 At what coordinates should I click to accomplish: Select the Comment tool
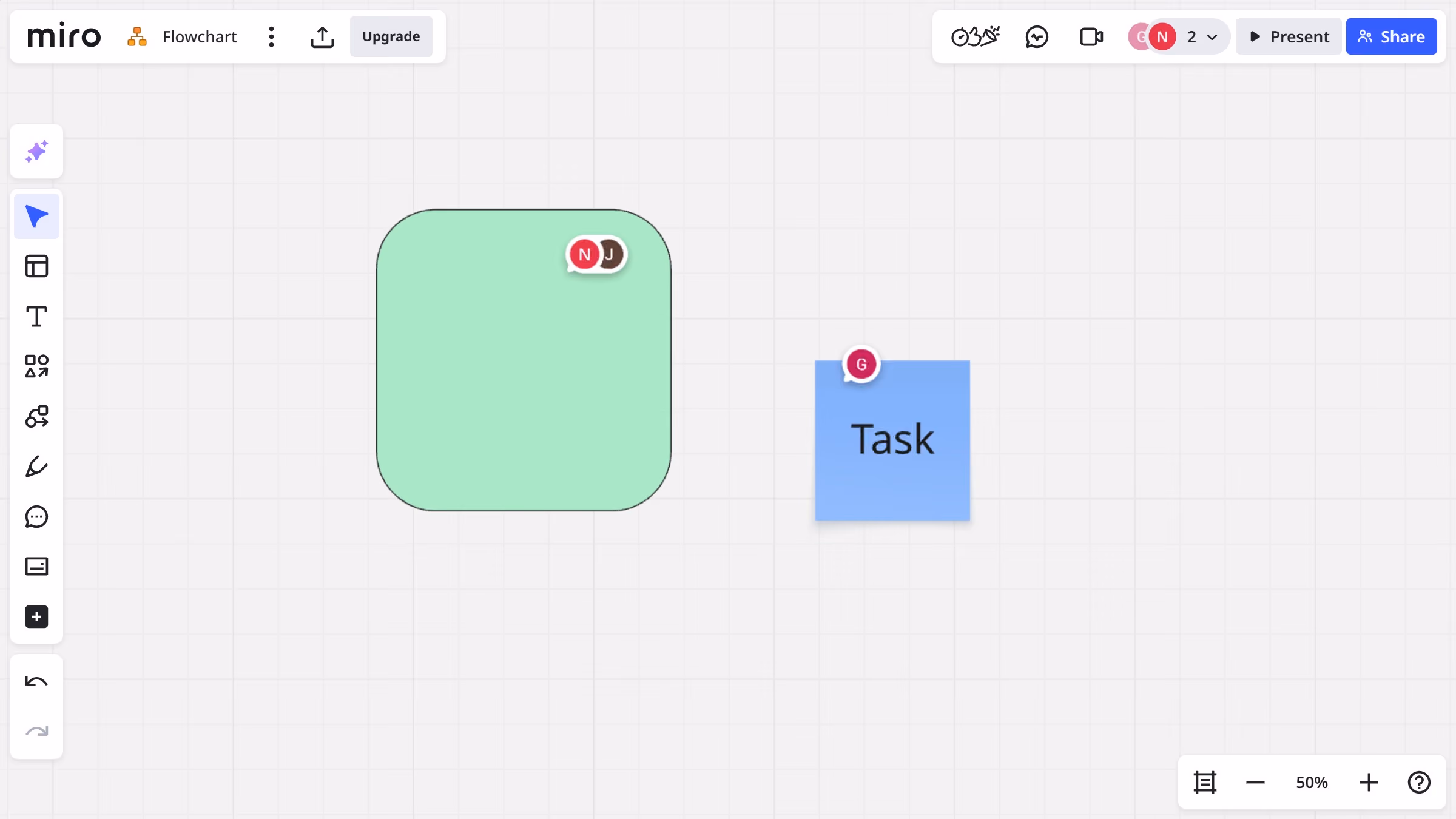[x=36, y=517]
